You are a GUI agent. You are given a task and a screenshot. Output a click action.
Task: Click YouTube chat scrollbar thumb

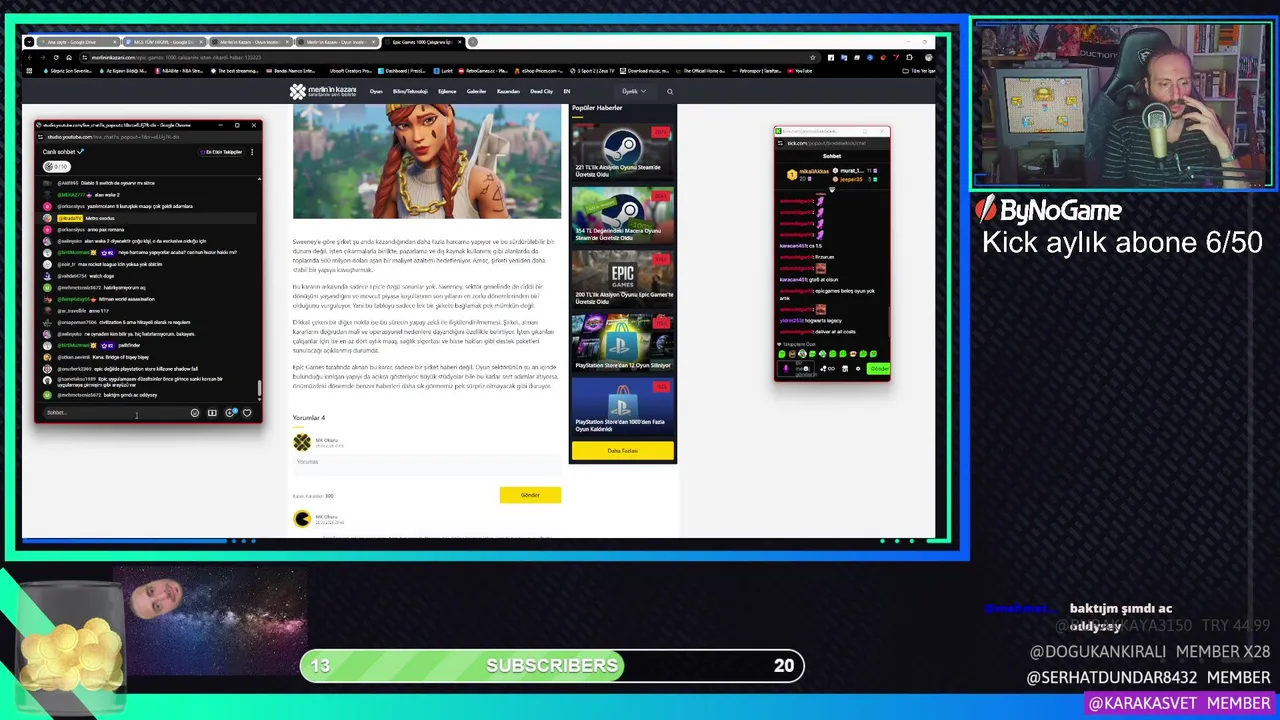point(260,388)
